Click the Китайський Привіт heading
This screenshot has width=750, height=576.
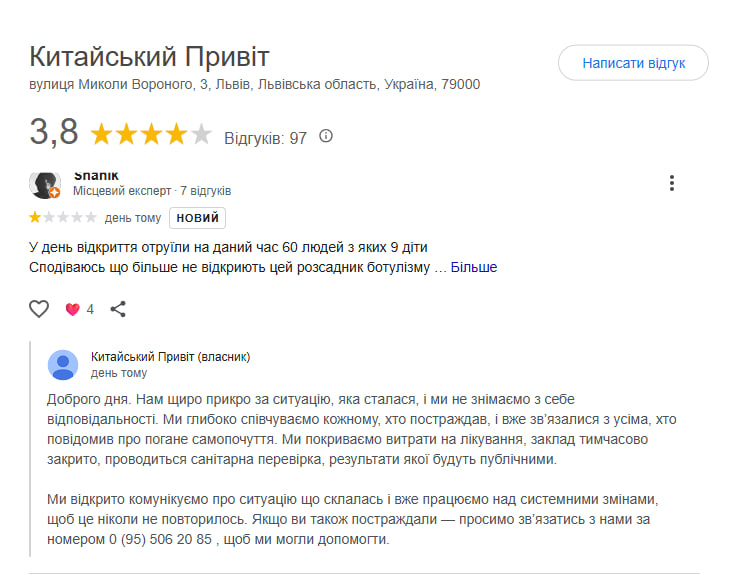[150, 55]
